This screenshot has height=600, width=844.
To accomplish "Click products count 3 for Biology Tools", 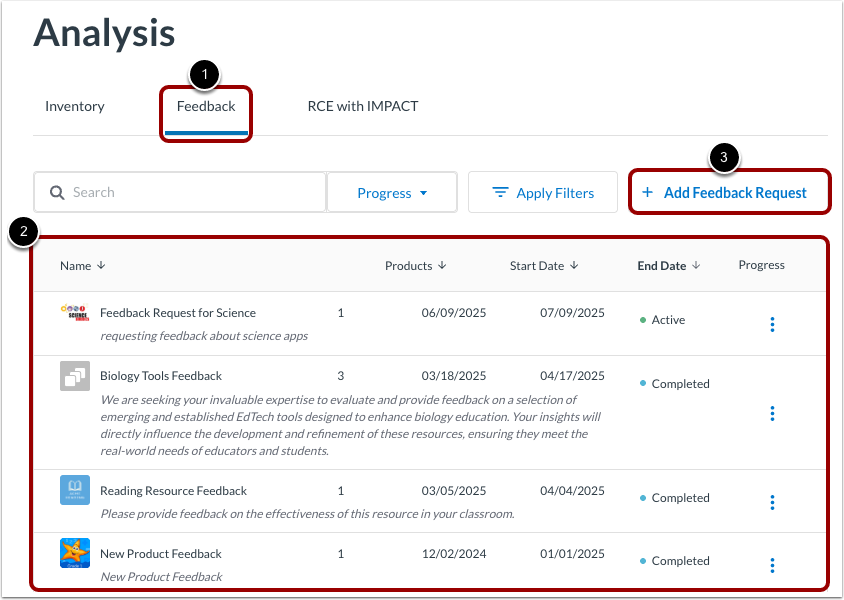I will point(341,376).
